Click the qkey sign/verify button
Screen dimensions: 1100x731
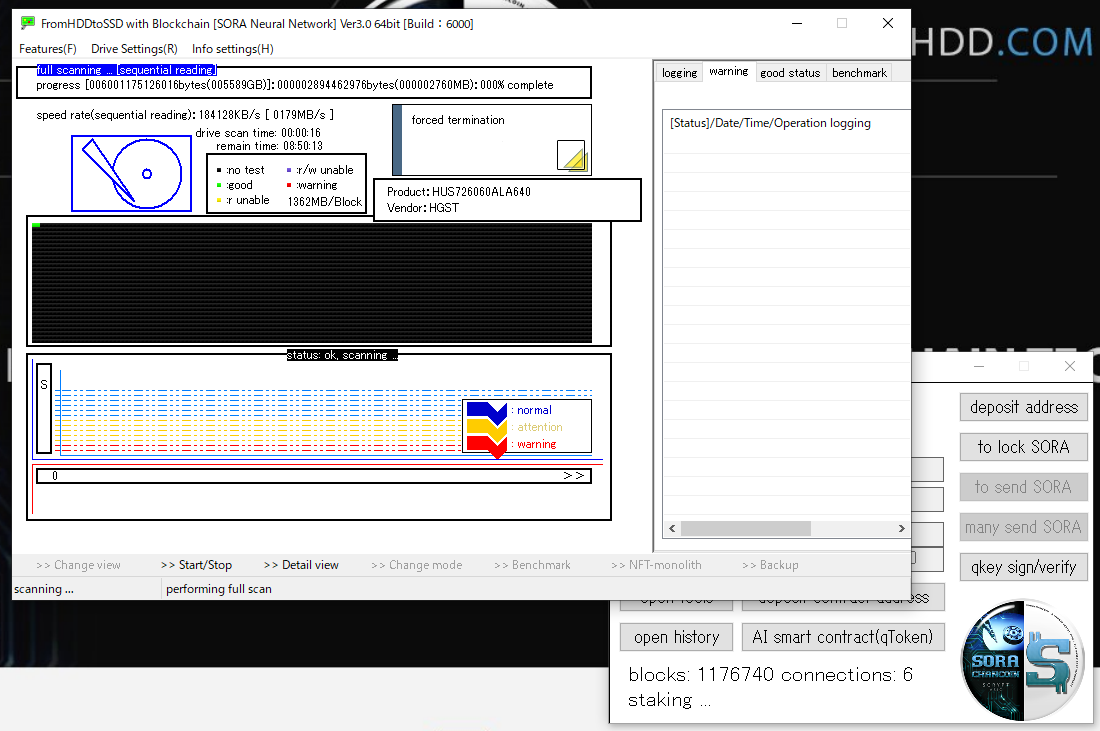click(x=1024, y=567)
